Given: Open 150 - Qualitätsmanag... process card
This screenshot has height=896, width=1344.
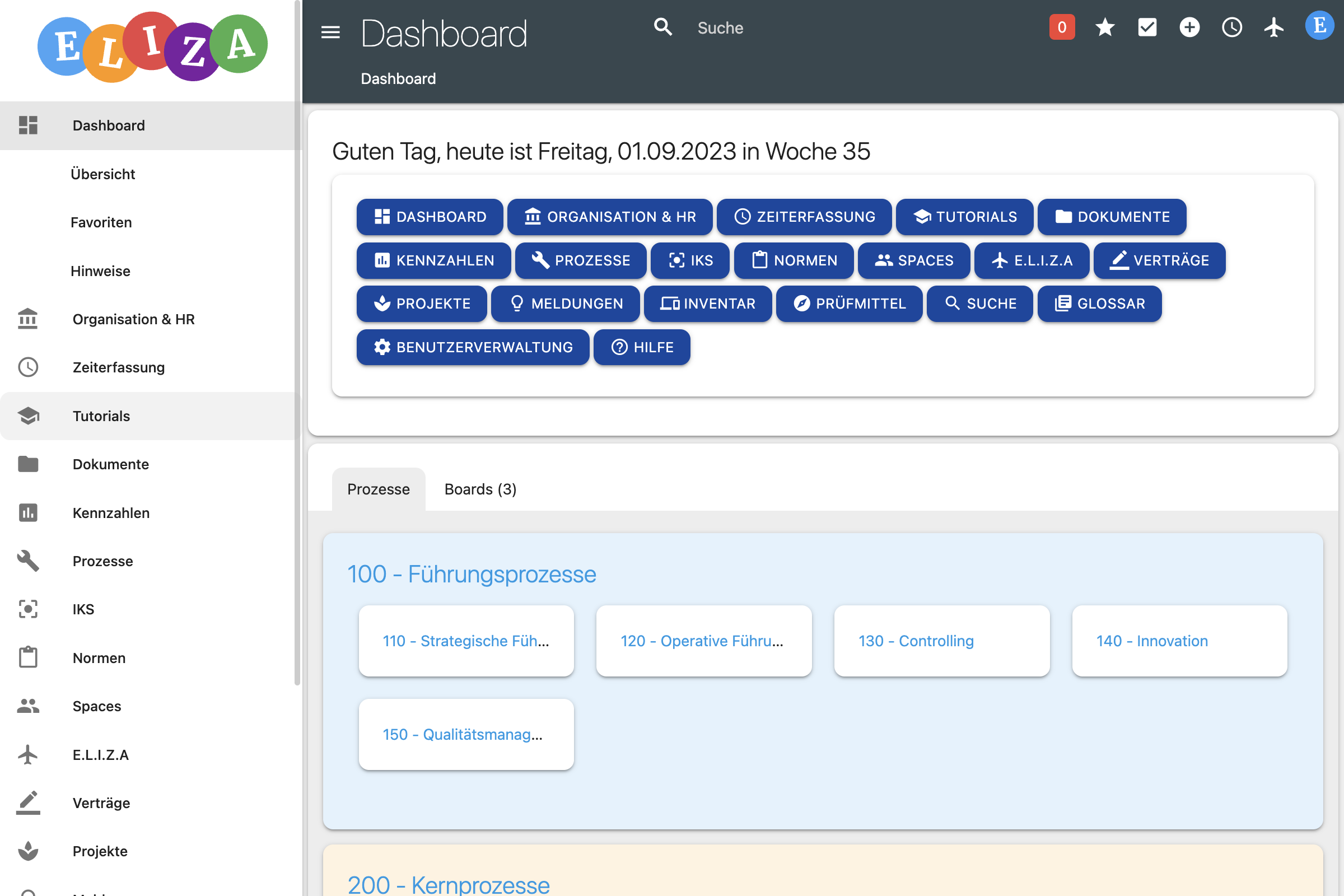Looking at the screenshot, I should click(466, 734).
